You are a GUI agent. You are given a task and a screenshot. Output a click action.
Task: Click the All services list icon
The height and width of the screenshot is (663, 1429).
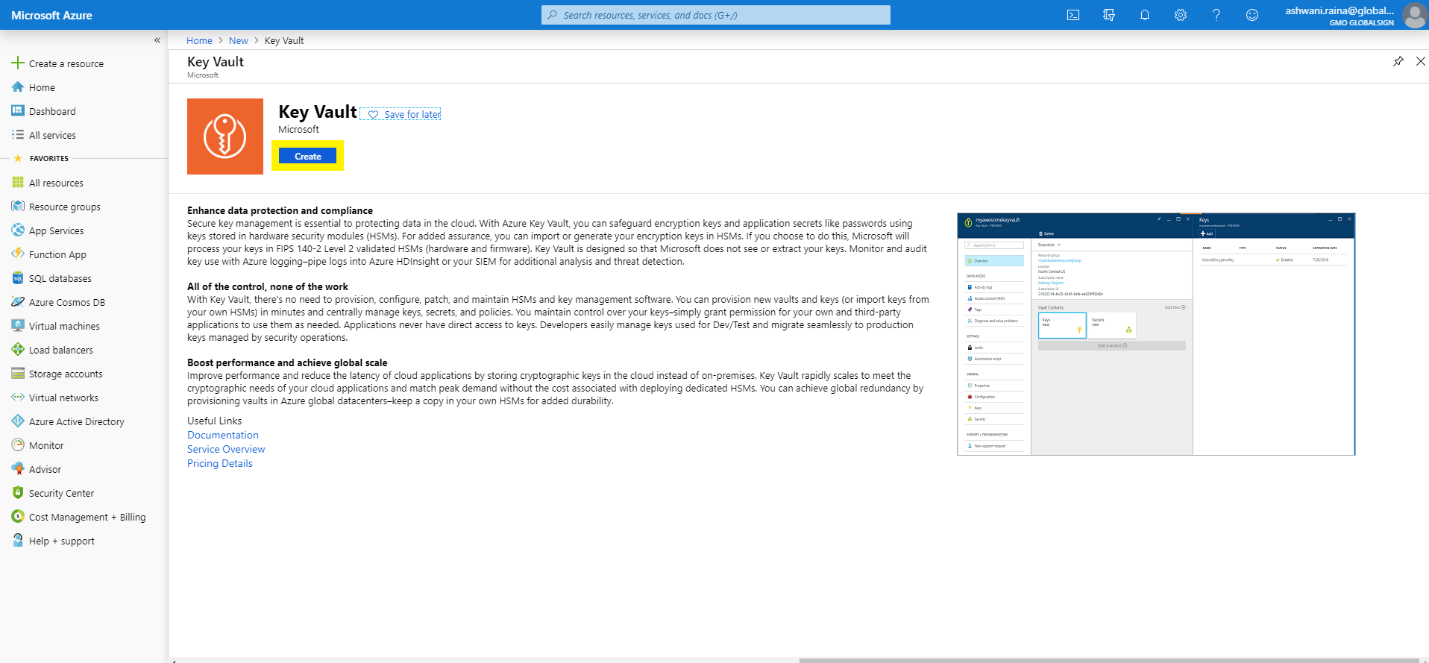coord(17,135)
